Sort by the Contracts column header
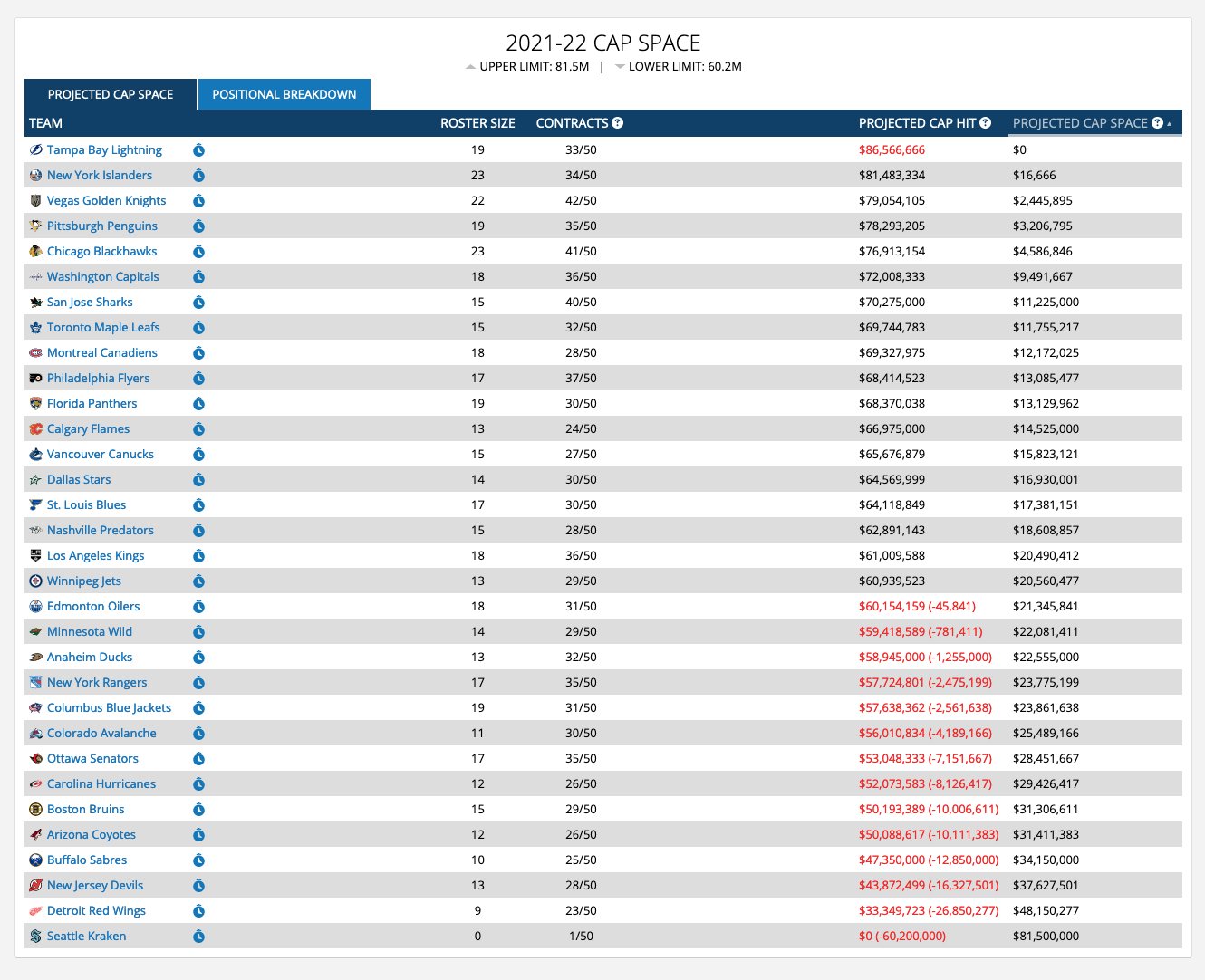The image size is (1205, 980). pyautogui.click(x=572, y=123)
